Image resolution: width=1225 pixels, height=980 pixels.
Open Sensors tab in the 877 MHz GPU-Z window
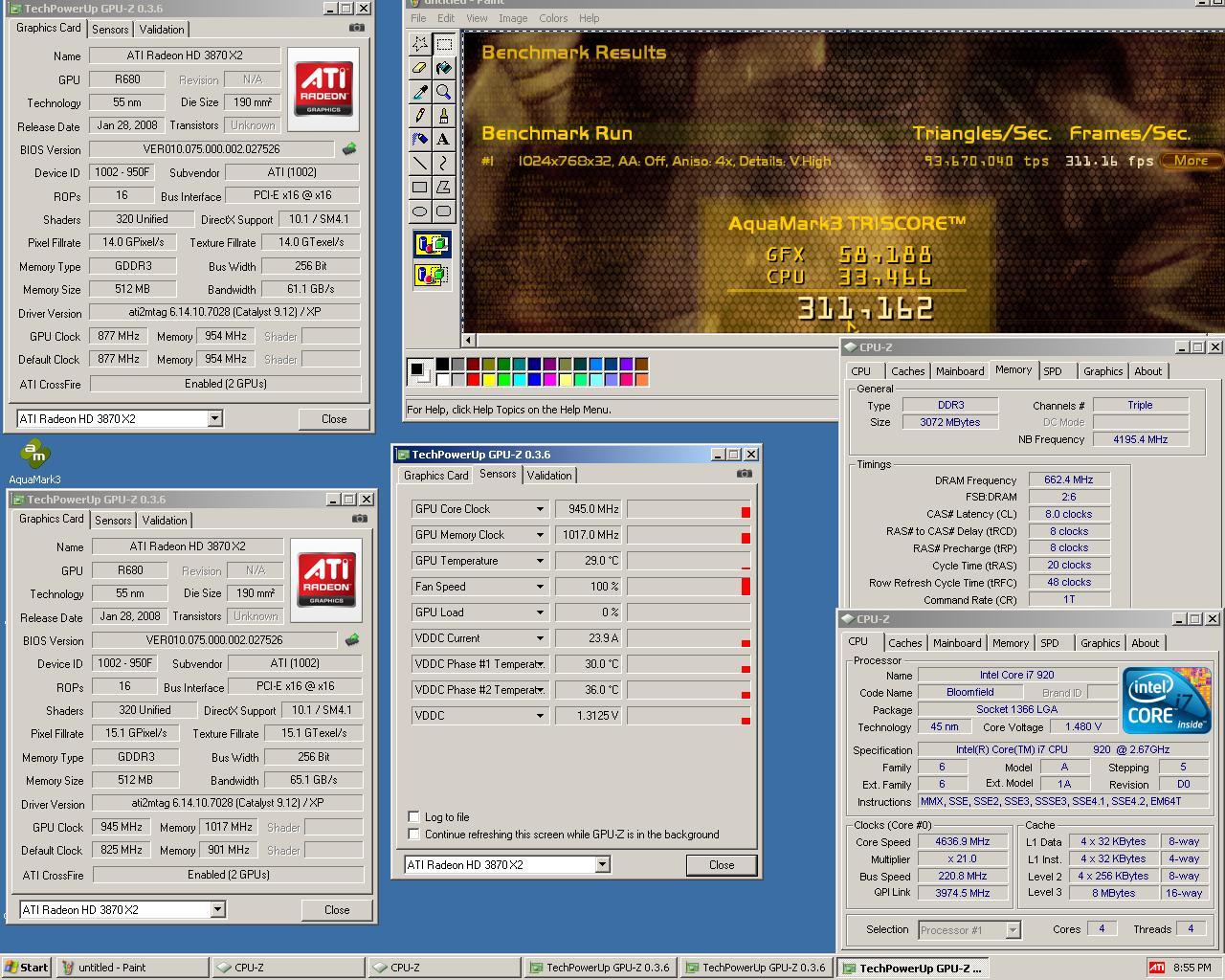coord(110,30)
